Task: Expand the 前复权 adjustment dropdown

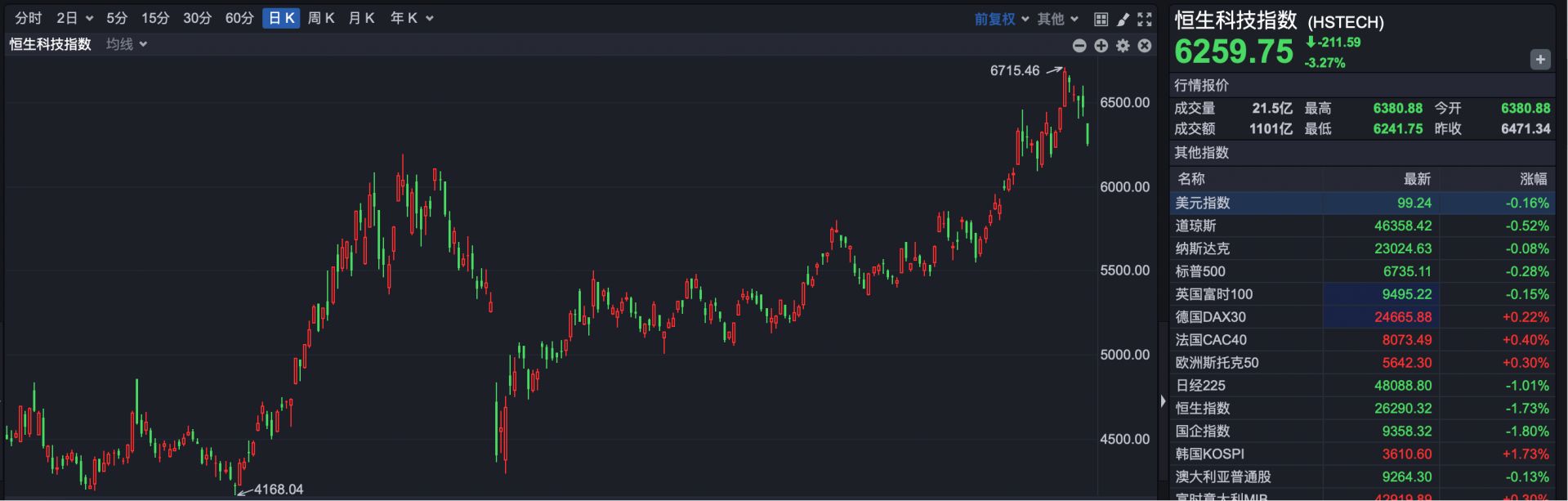Action: (1001, 19)
